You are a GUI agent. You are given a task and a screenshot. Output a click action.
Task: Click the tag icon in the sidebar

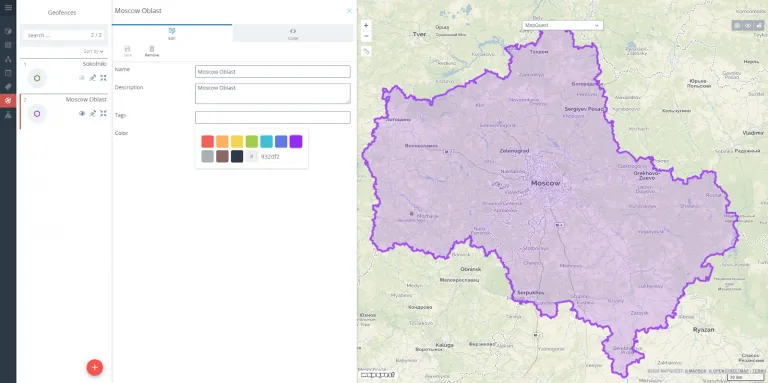click(x=8, y=87)
